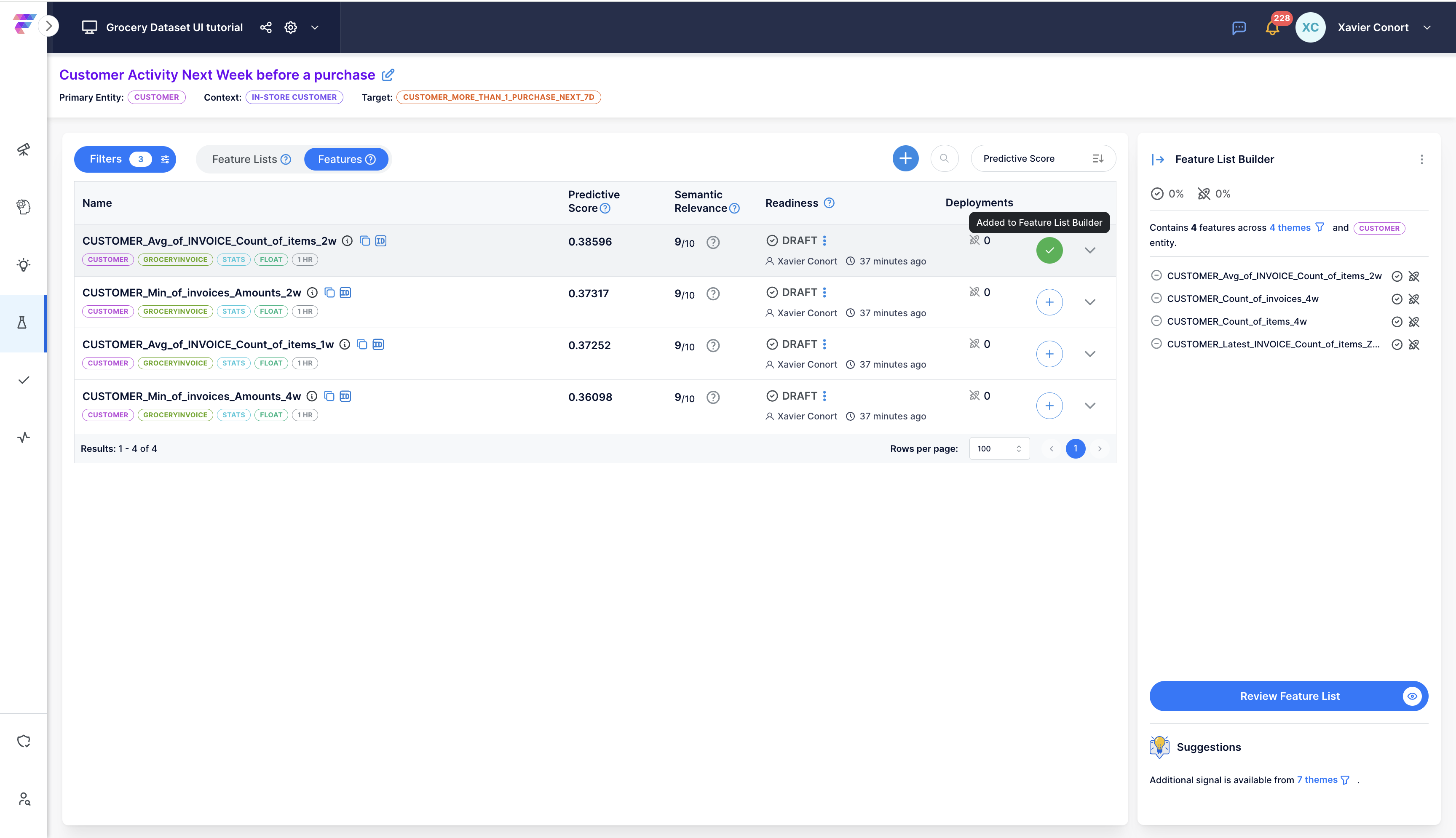Show Semantic Relevance help icon
The width and height of the screenshot is (1456, 838).
[735, 208]
